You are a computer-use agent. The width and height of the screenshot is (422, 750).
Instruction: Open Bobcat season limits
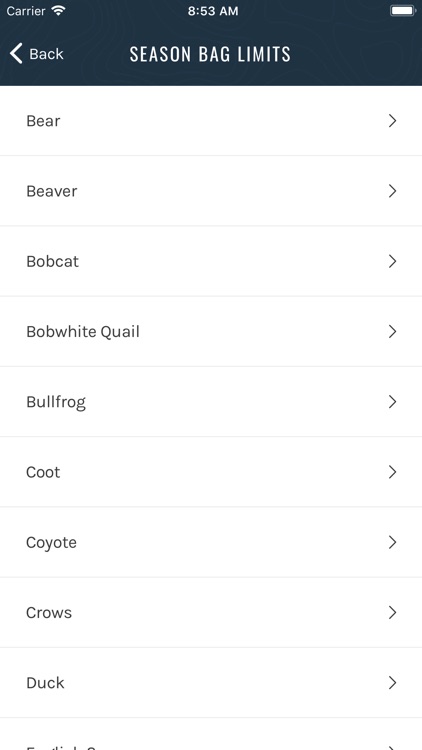click(211, 261)
